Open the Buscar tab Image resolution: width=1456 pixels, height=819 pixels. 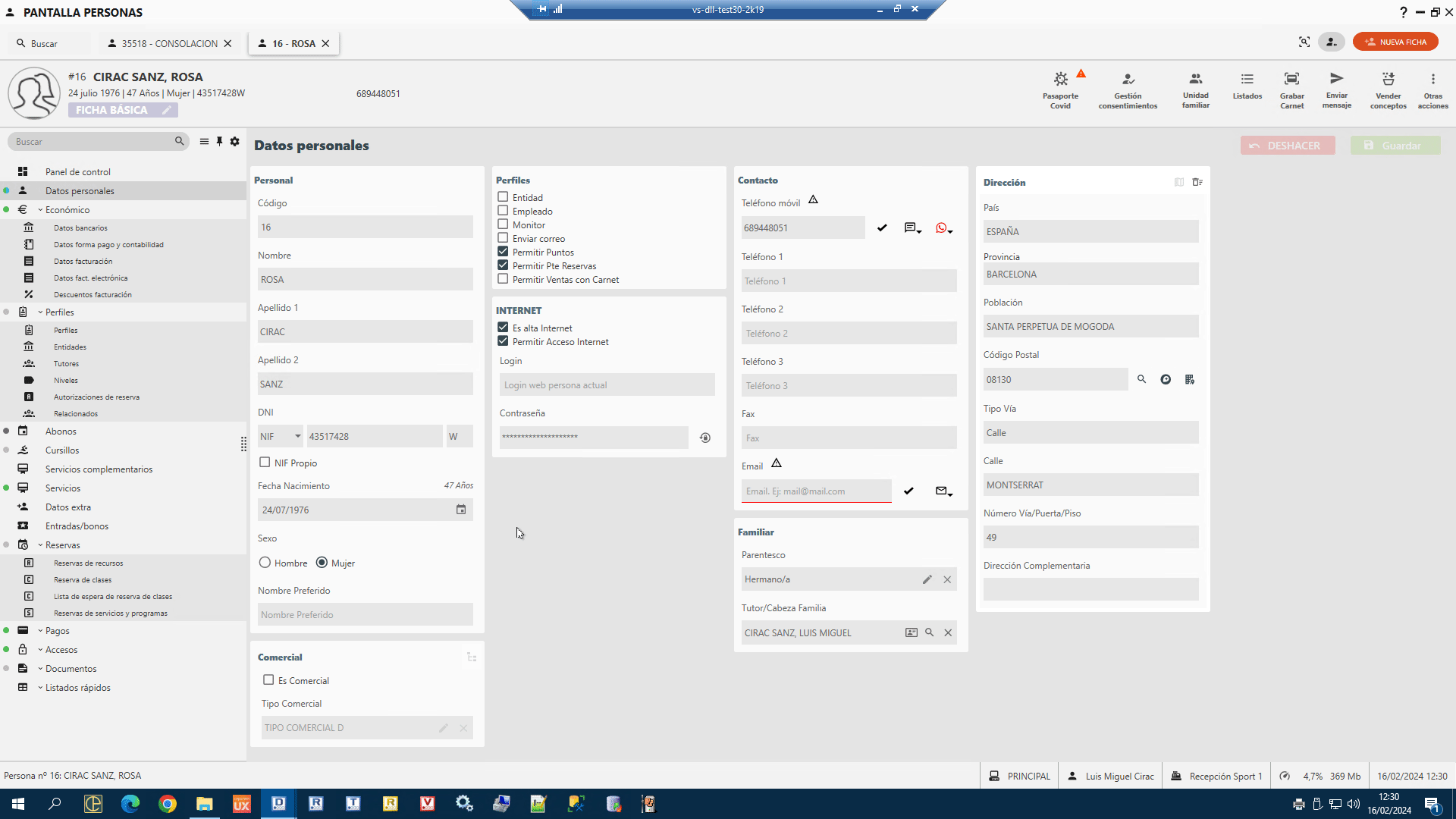pyautogui.click(x=44, y=43)
